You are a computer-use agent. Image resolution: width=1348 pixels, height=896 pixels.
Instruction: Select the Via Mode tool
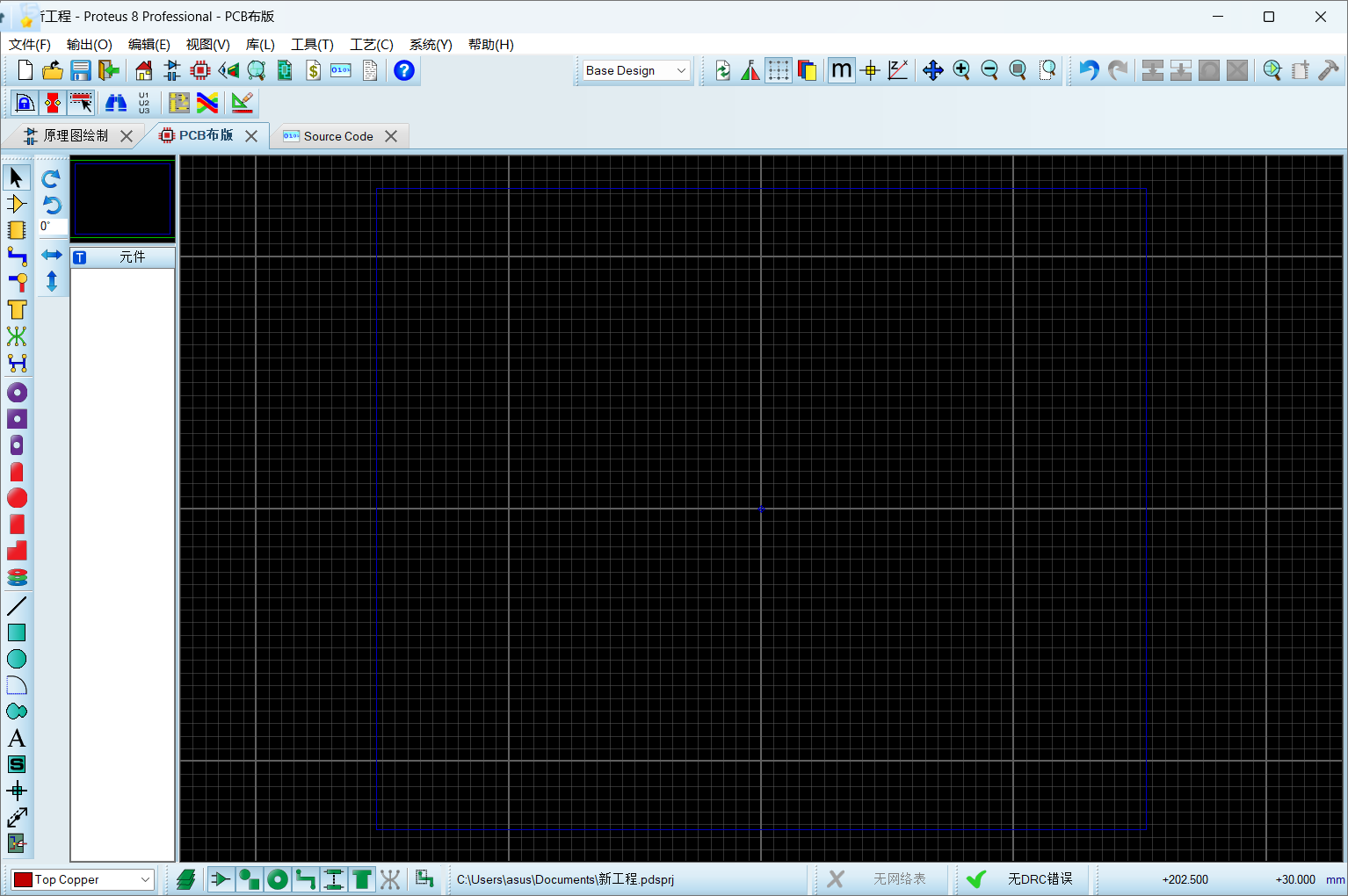pos(17,282)
